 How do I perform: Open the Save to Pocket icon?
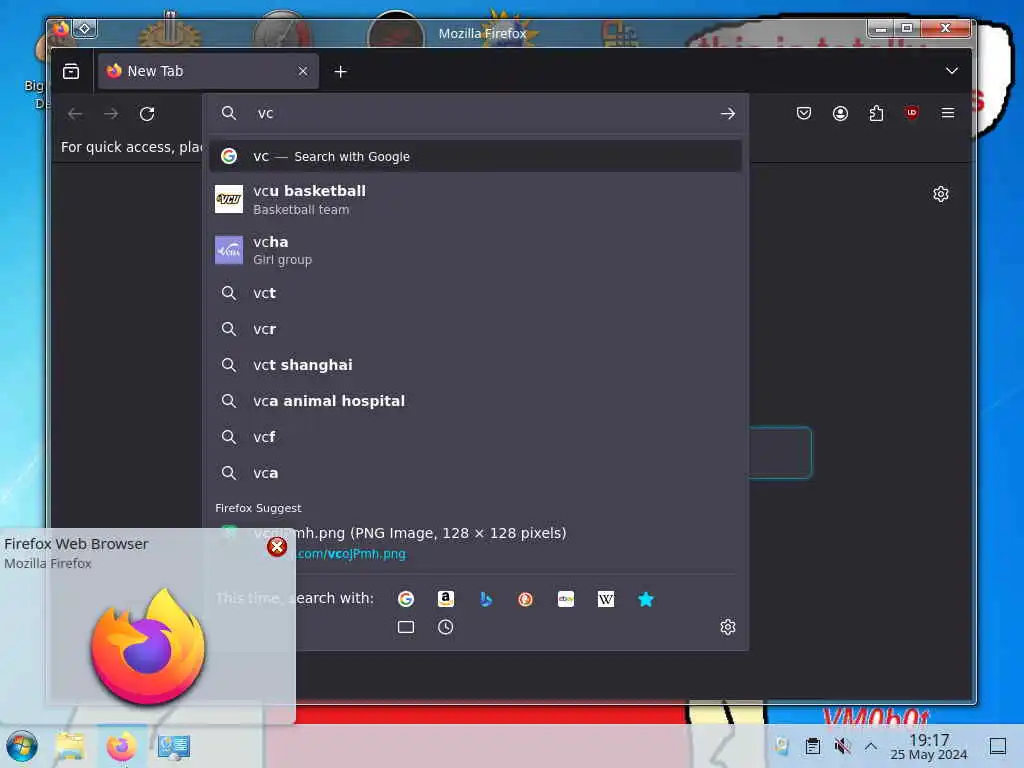pos(803,114)
